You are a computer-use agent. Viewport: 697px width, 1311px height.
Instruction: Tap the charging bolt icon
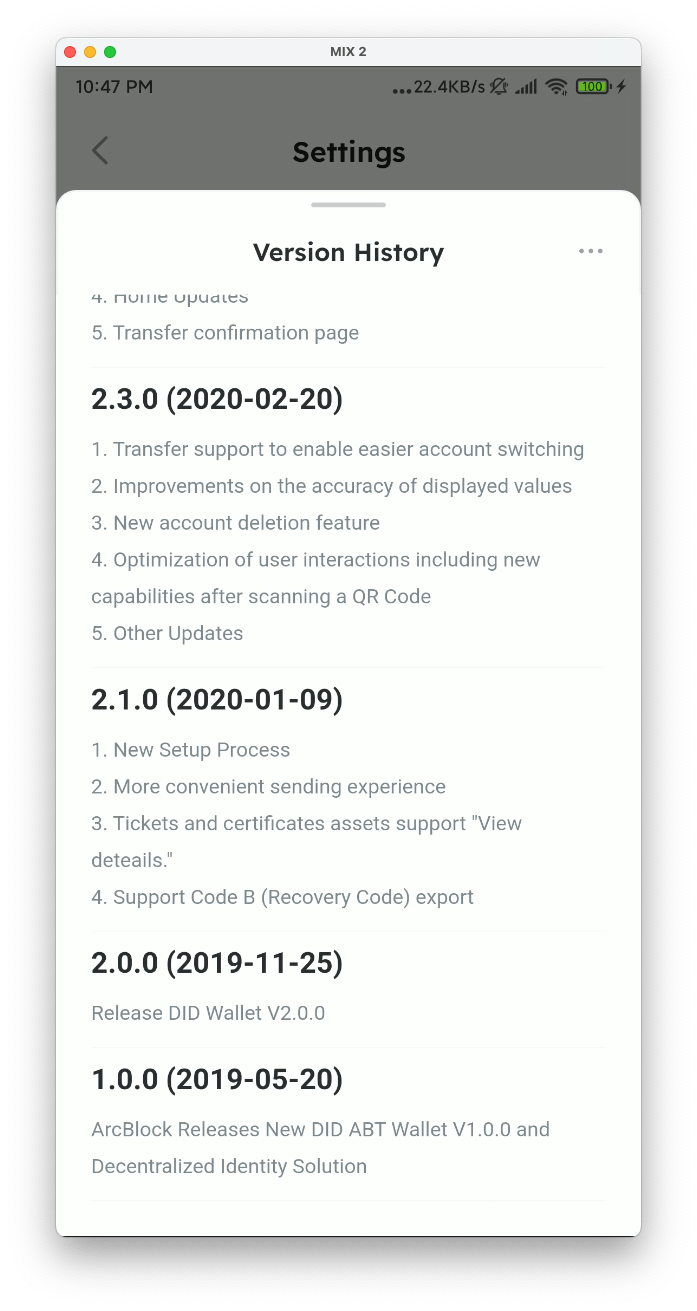(621, 87)
